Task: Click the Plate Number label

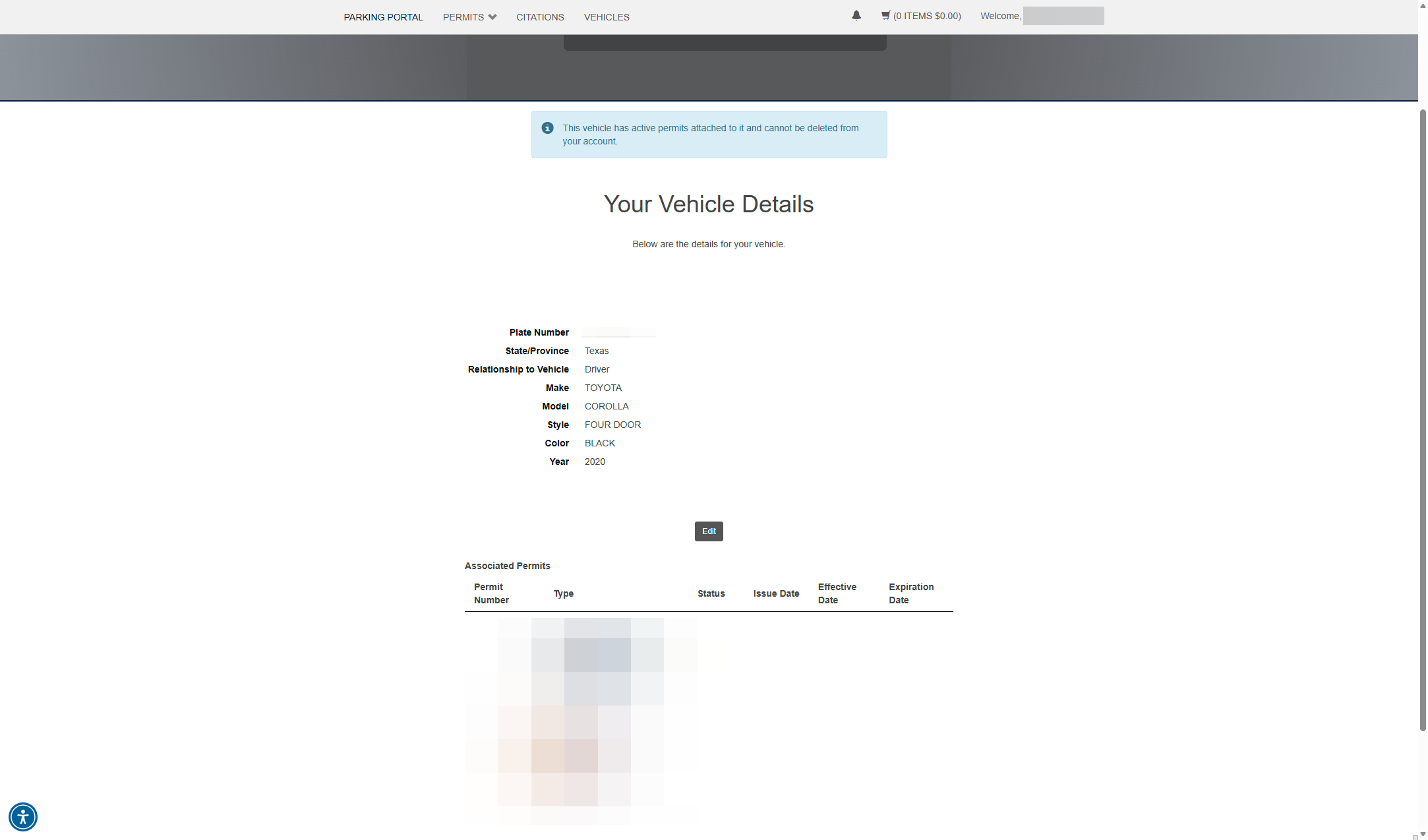Action: (x=539, y=332)
